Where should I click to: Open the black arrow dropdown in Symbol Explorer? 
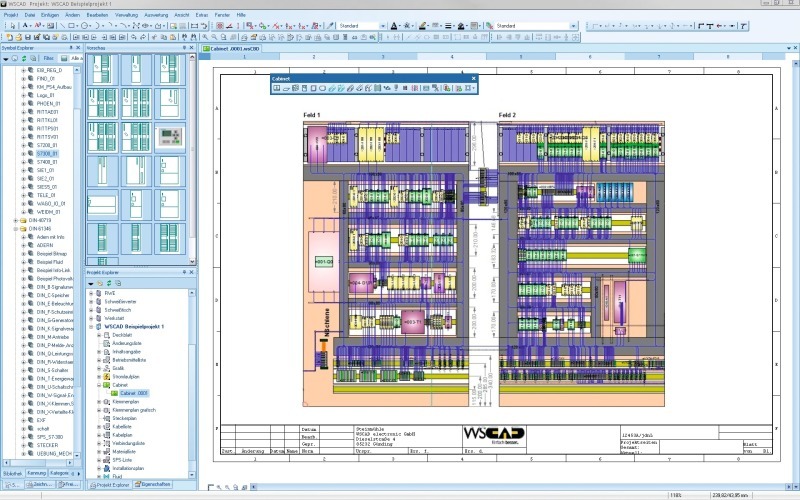(6, 59)
